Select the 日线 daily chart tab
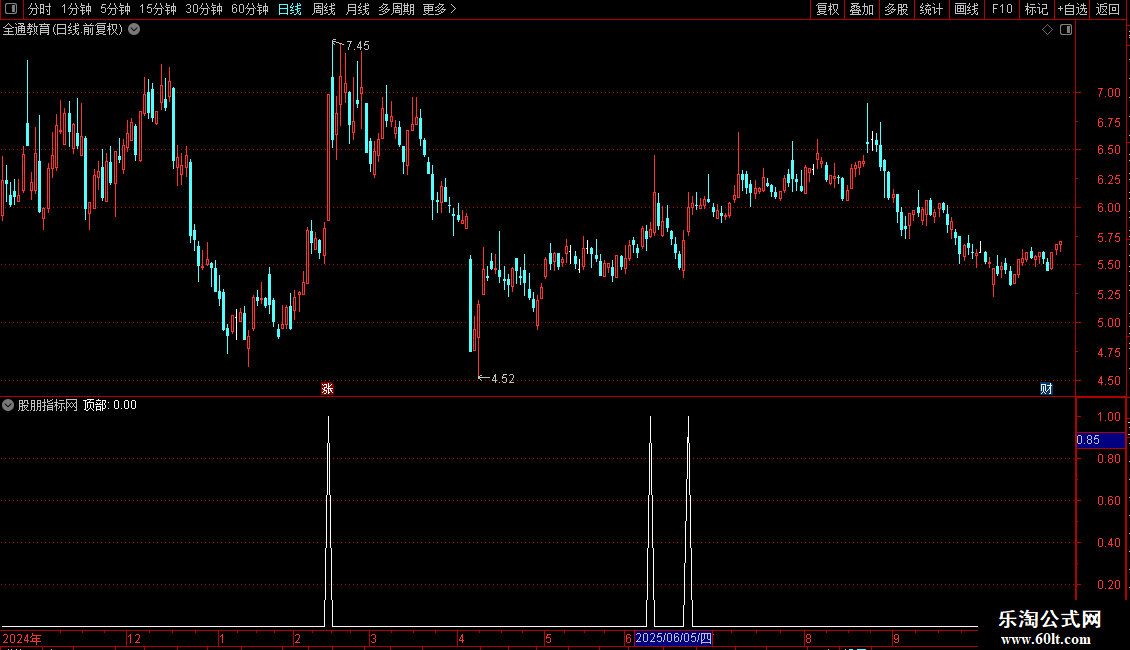 coord(290,9)
